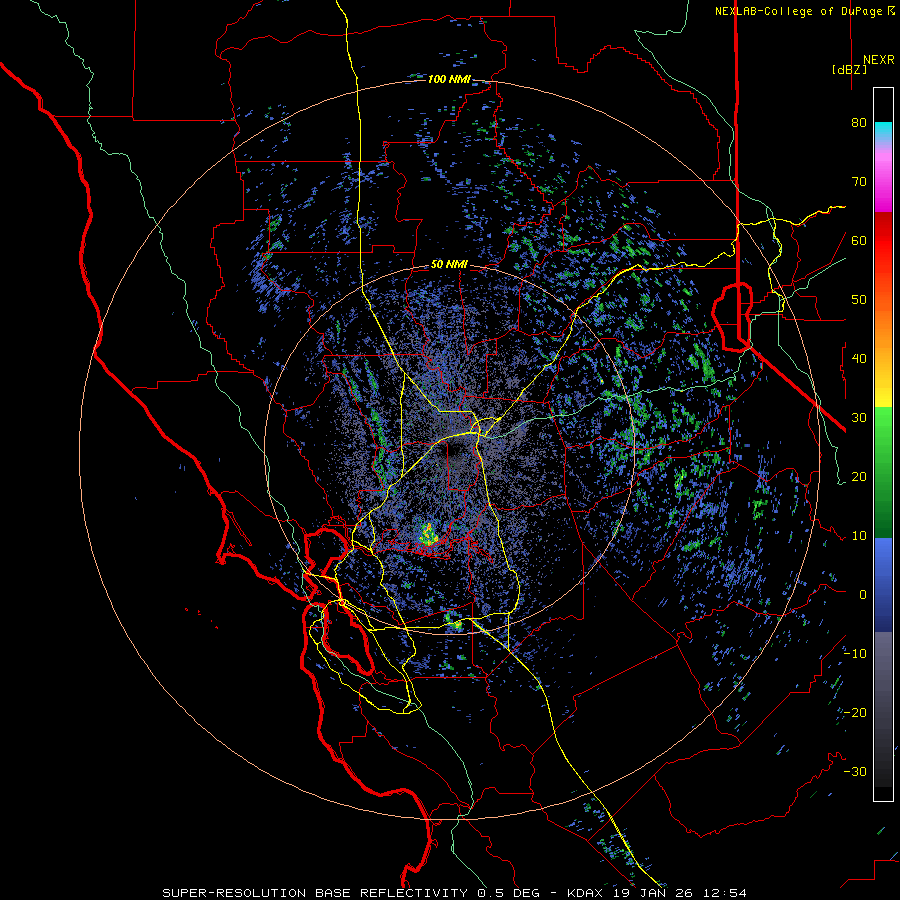Click the 20 value on the dBZ scale
900x900 pixels.
coord(859,476)
